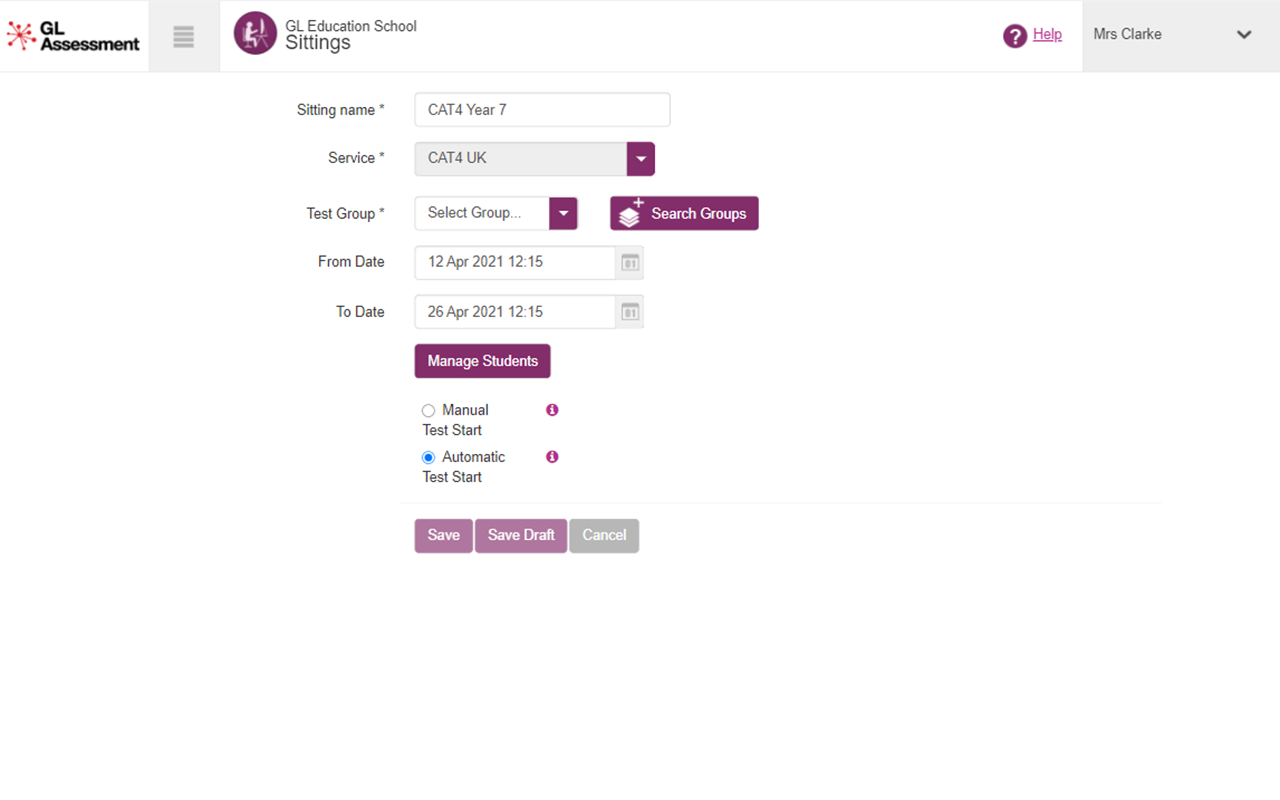
Task: Open the hamburger navigation menu
Action: (183, 37)
